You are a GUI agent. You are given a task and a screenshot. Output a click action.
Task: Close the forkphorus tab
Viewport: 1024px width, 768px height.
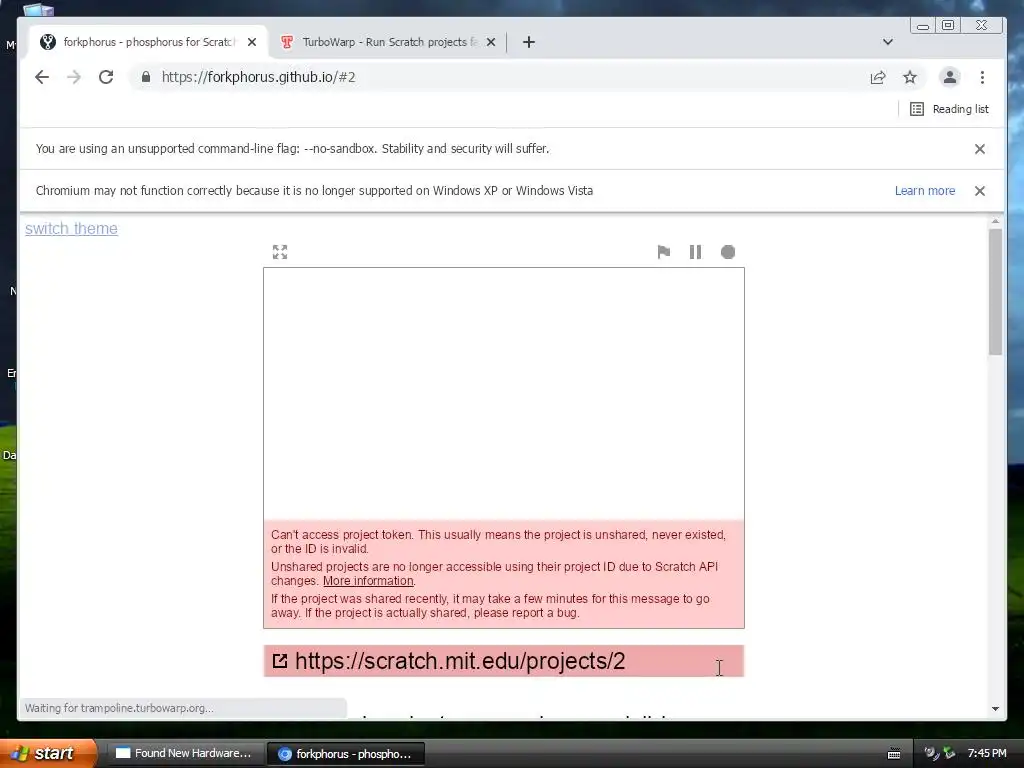[x=252, y=42]
